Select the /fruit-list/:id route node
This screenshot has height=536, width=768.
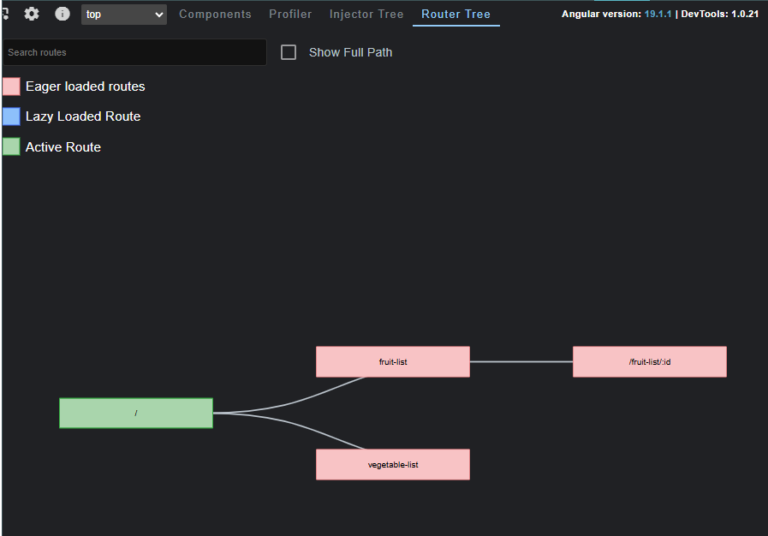pyautogui.click(x=649, y=362)
